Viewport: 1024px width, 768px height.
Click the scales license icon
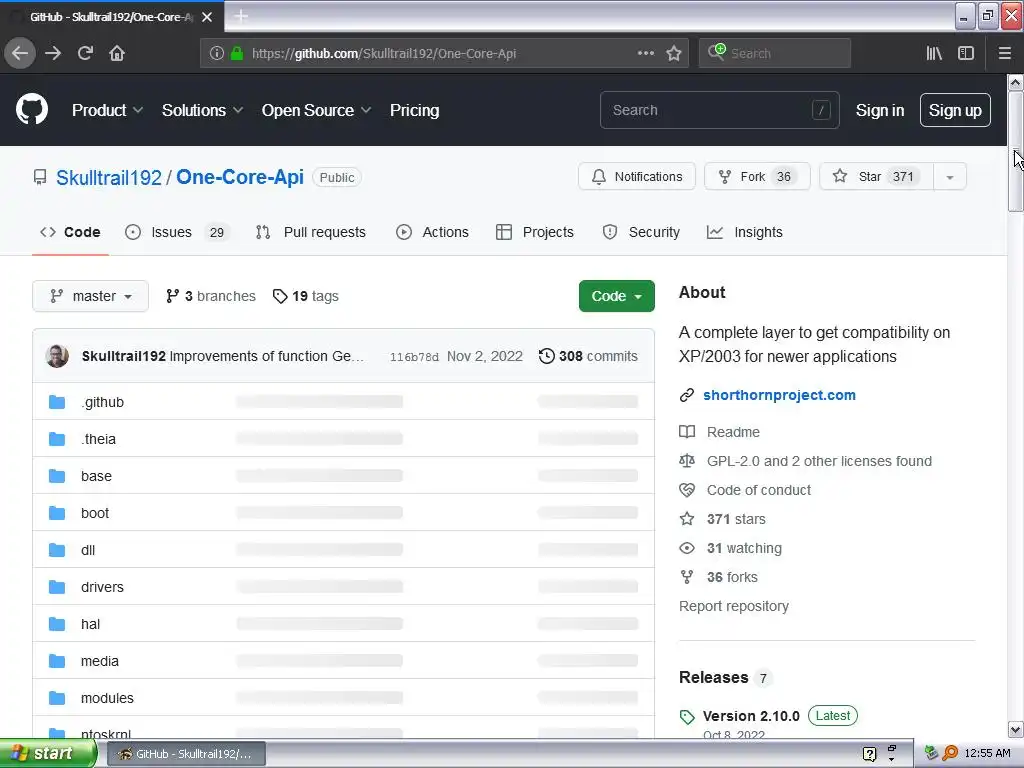(686, 461)
